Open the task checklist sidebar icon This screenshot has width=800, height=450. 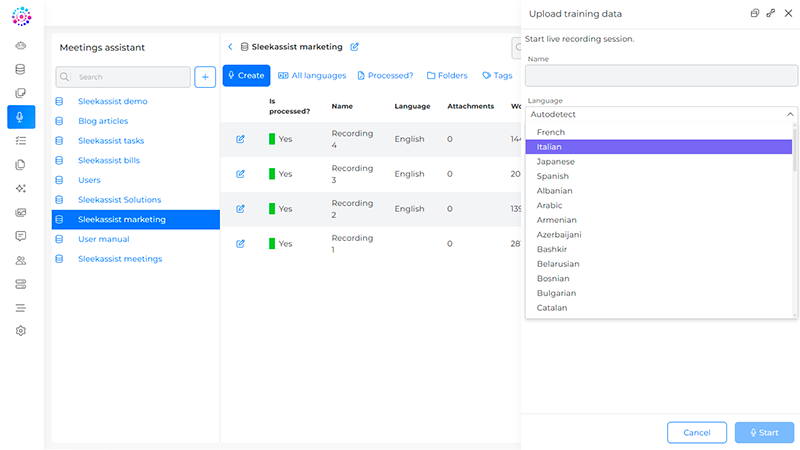(20, 141)
